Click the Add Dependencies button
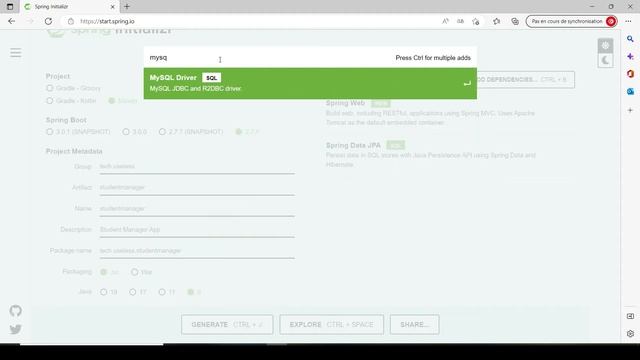The height and width of the screenshot is (360, 640). (525, 80)
